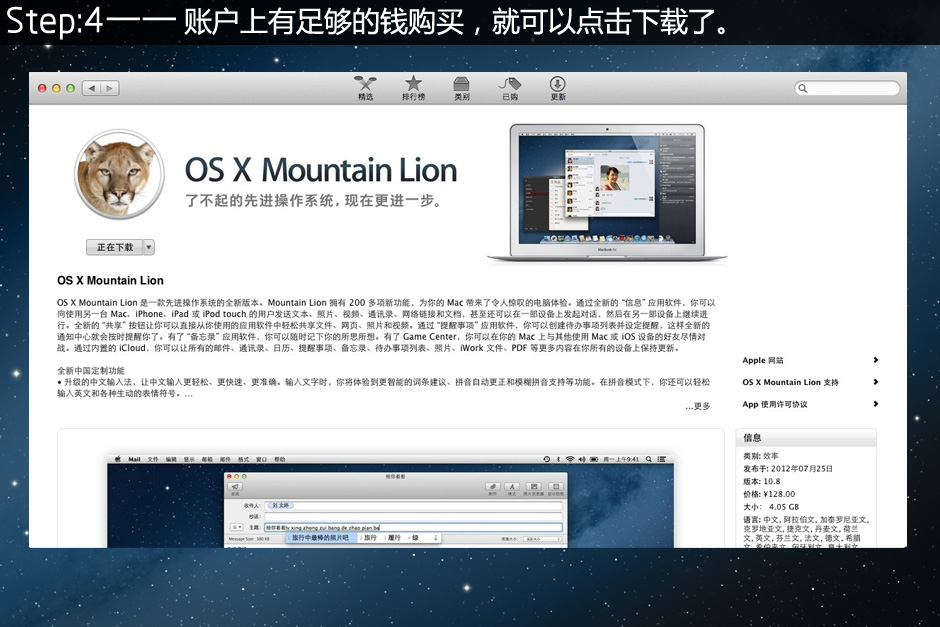Click the OS X Mountain Lion title text
Viewport: 940px width, 627px height.
click(x=321, y=170)
